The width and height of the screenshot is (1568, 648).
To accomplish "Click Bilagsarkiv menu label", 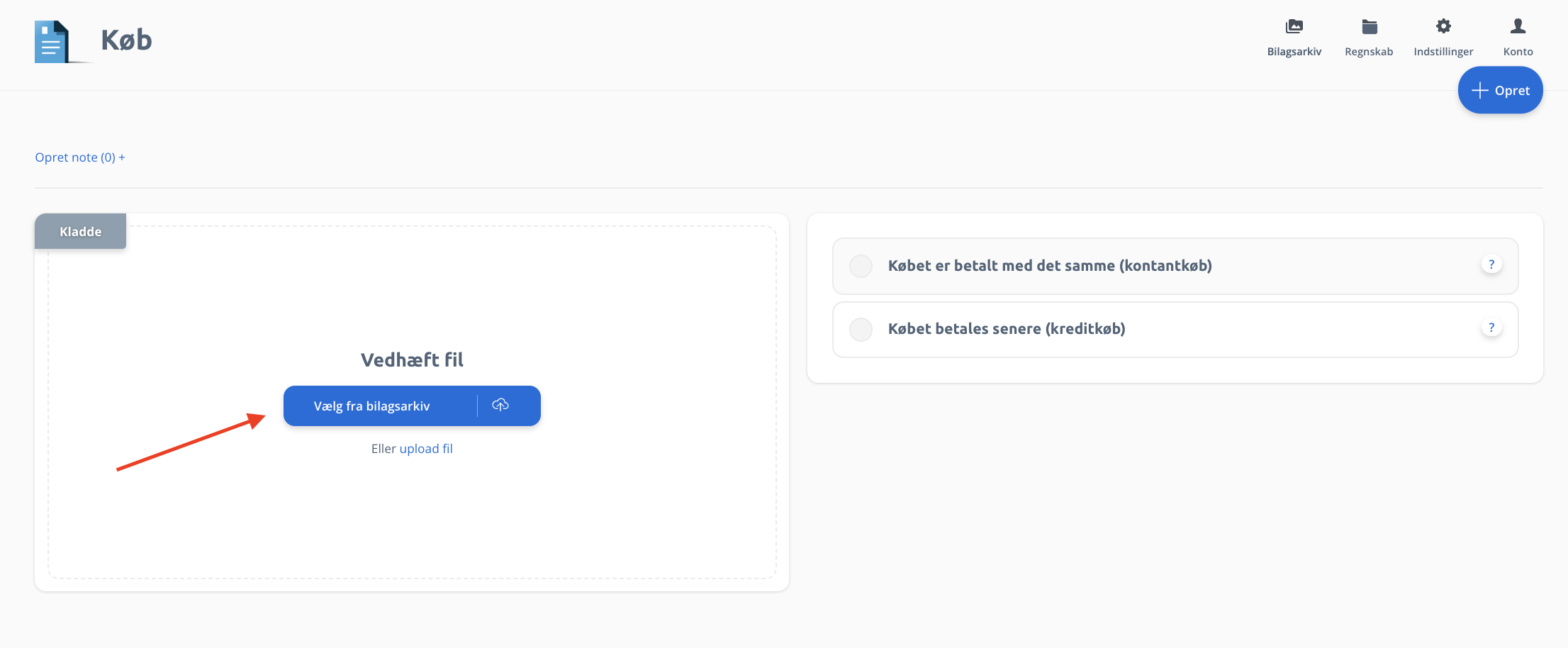I will (x=1294, y=52).
